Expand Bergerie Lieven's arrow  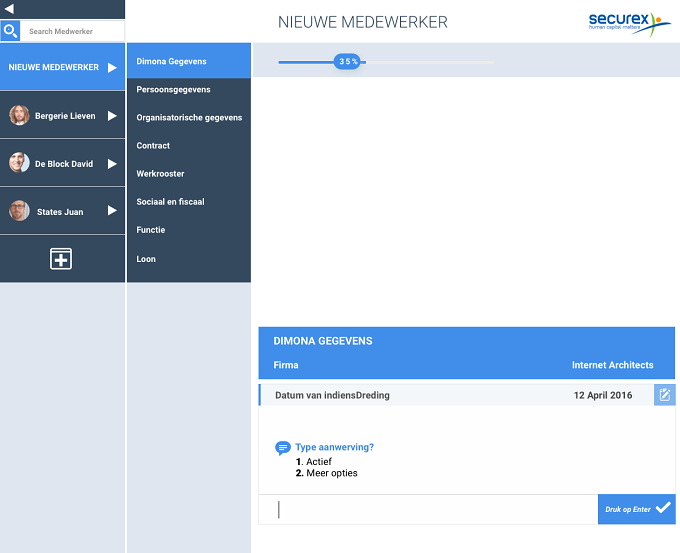pyautogui.click(x=112, y=116)
